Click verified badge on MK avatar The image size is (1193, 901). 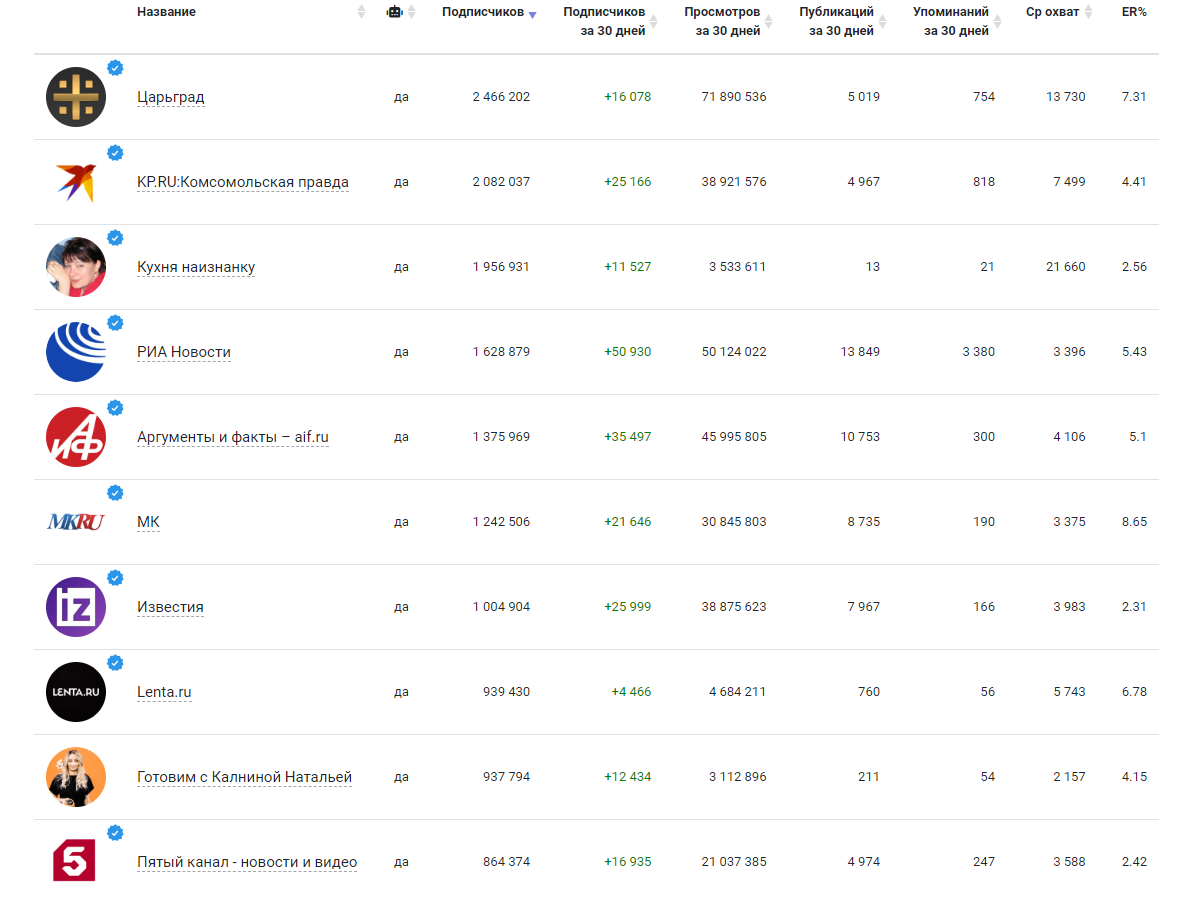115,493
